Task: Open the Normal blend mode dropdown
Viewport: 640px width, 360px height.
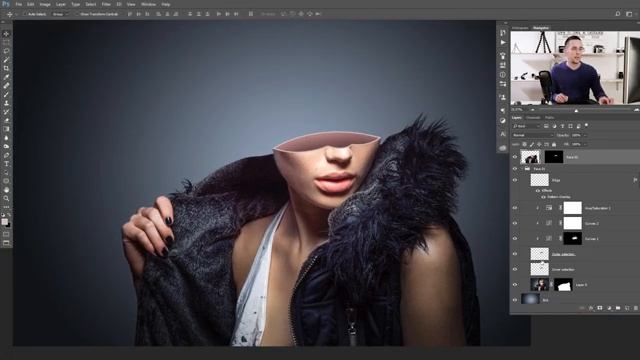Action: (x=532, y=135)
